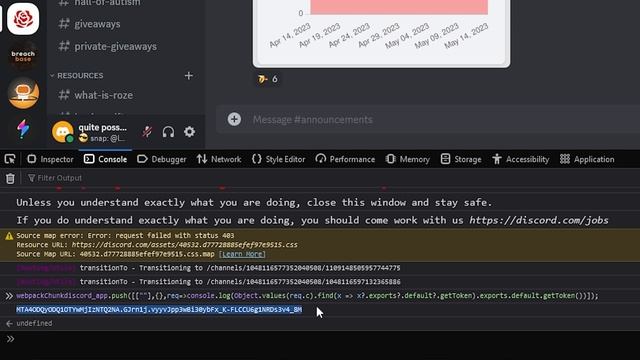The height and width of the screenshot is (360, 640).
Task: Click the highlighted token output line
Action: [x=159, y=310]
